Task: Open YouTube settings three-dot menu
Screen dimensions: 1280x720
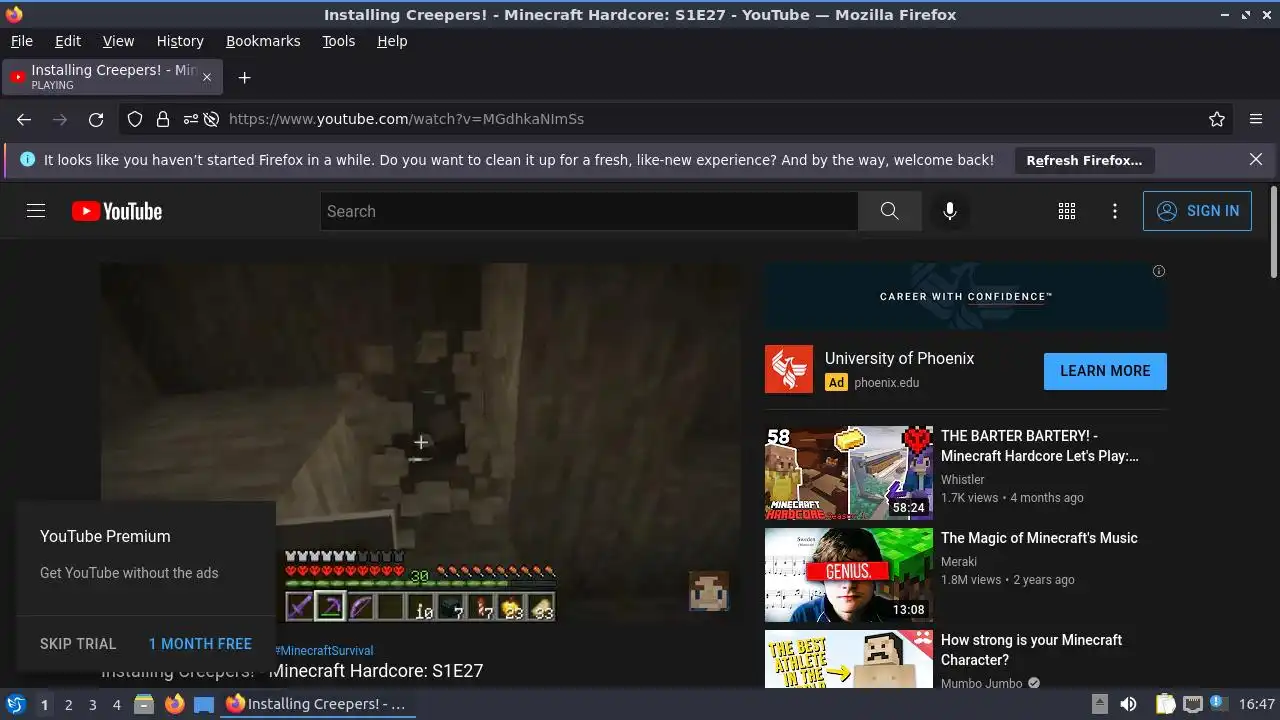Action: (x=1115, y=211)
